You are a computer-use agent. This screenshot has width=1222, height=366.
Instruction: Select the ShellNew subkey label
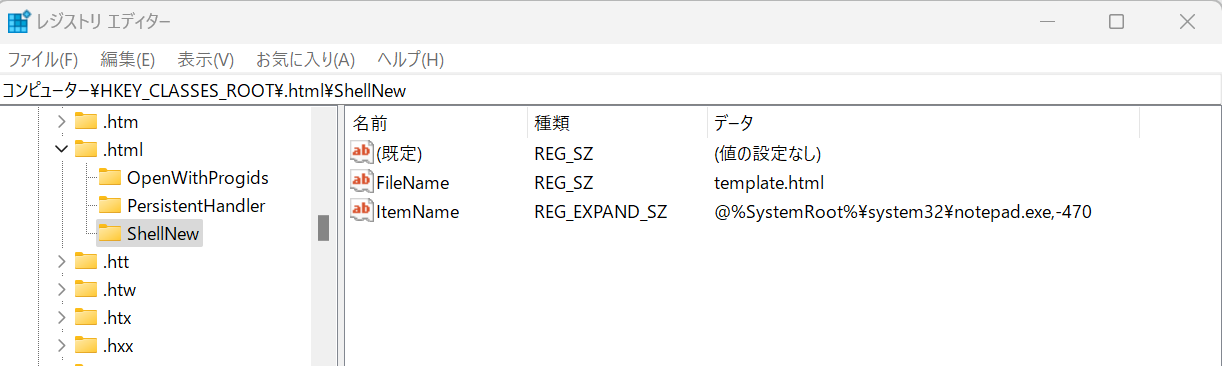(163, 234)
